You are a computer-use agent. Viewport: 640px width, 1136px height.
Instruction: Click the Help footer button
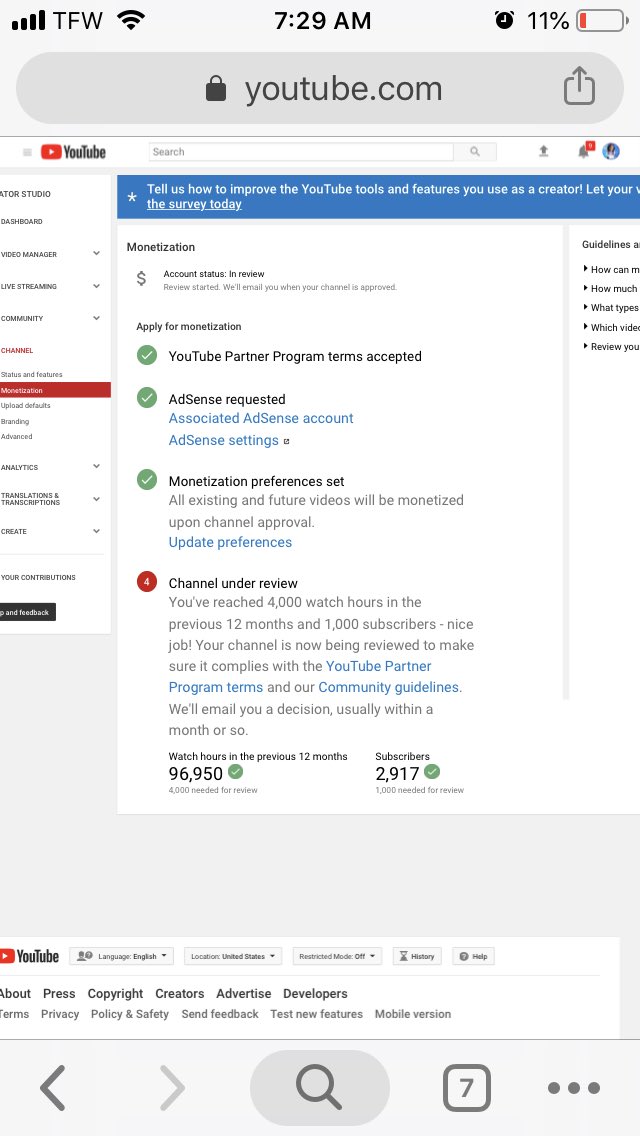coord(473,956)
